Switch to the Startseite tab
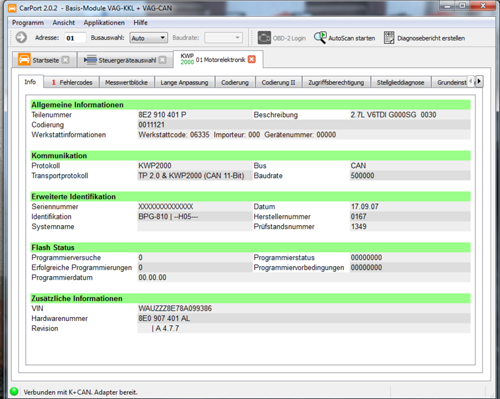 (44, 60)
